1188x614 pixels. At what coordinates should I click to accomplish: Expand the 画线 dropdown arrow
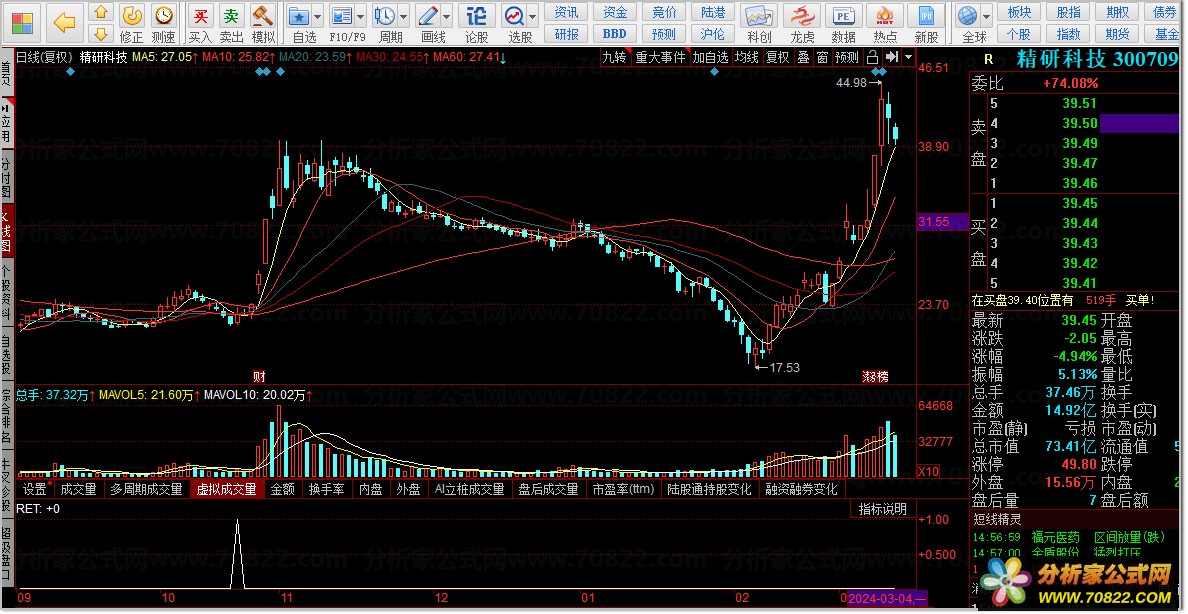tap(447, 16)
